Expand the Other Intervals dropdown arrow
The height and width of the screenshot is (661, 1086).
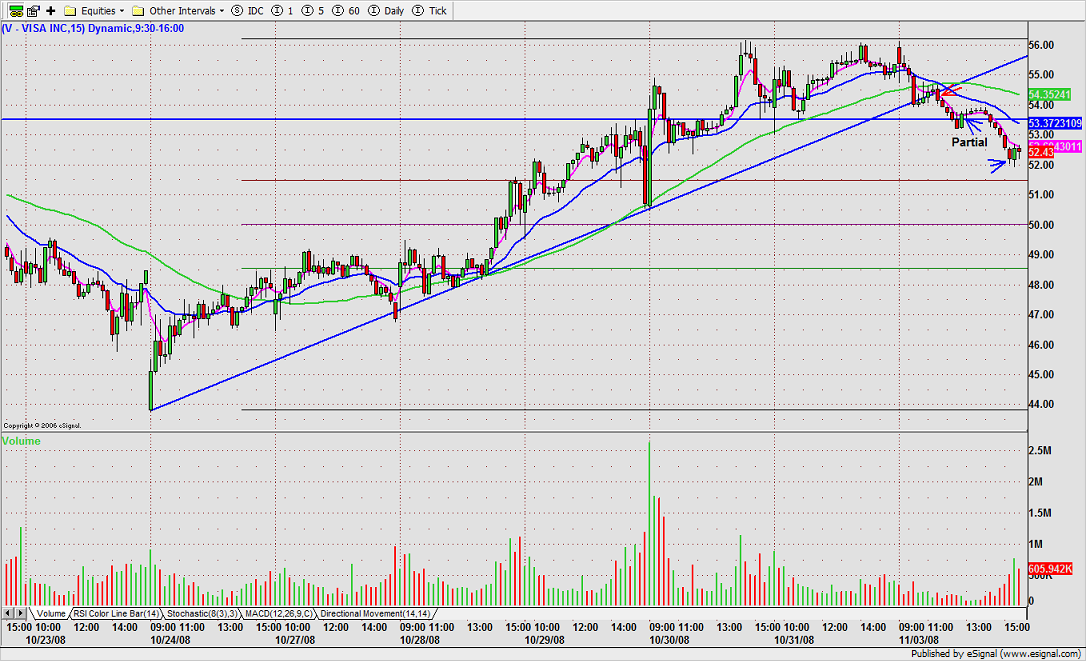pyautogui.click(x=222, y=10)
